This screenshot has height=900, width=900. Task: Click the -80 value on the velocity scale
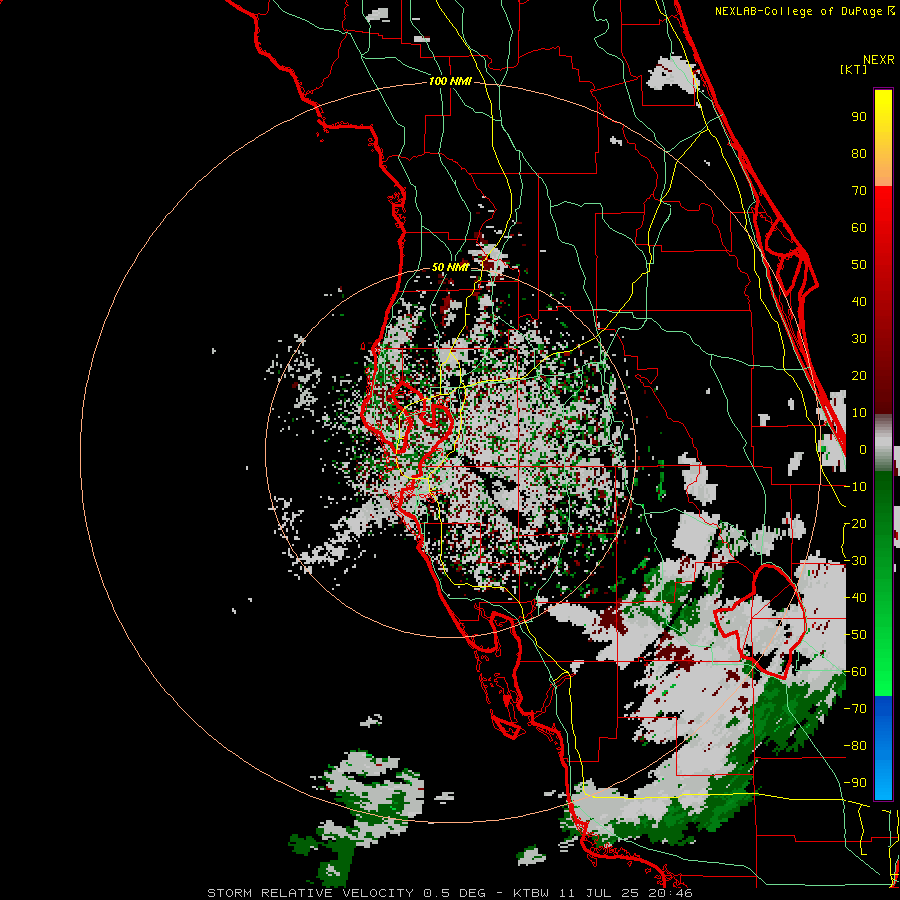pos(855,746)
